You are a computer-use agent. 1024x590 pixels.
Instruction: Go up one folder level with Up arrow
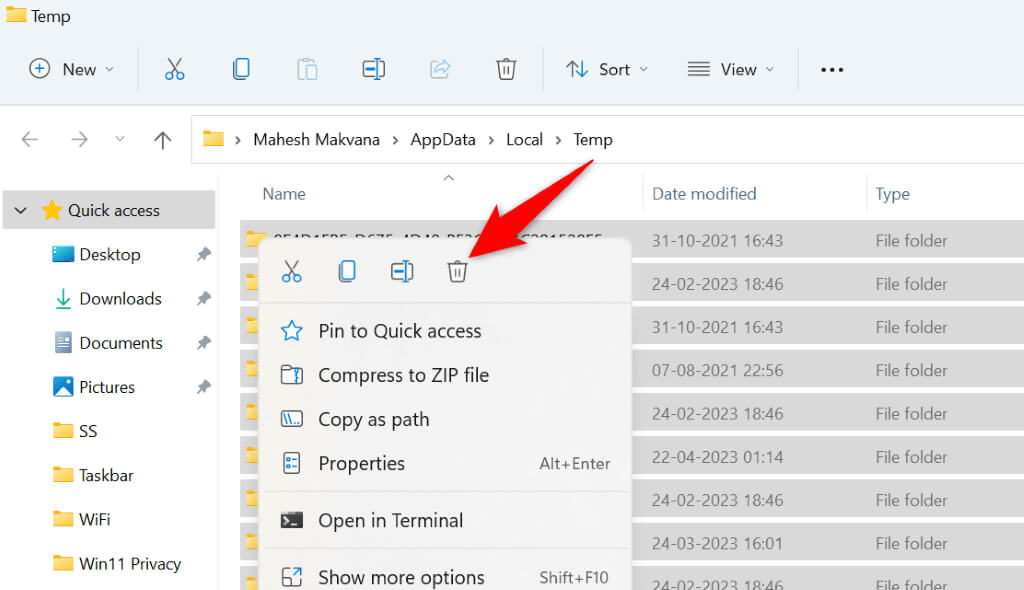click(163, 140)
